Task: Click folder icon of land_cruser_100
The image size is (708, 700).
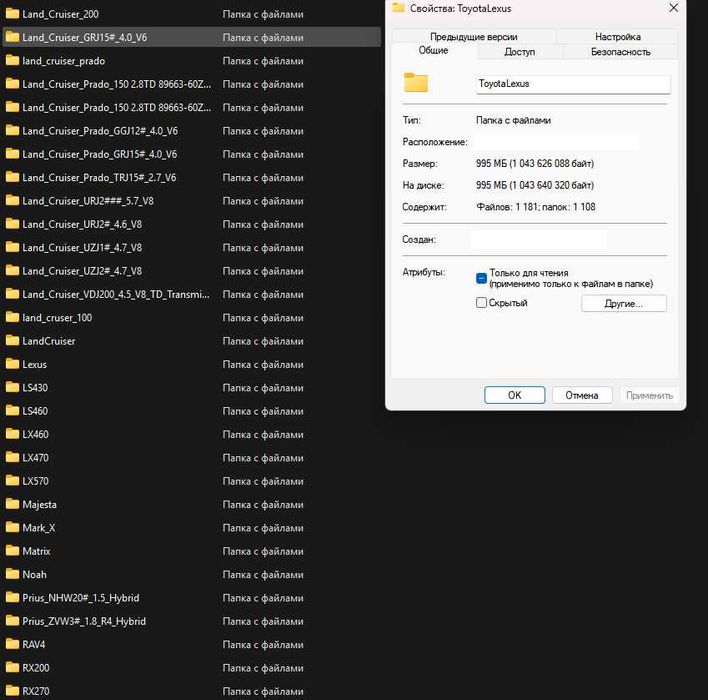Action: (x=12, y=317)
